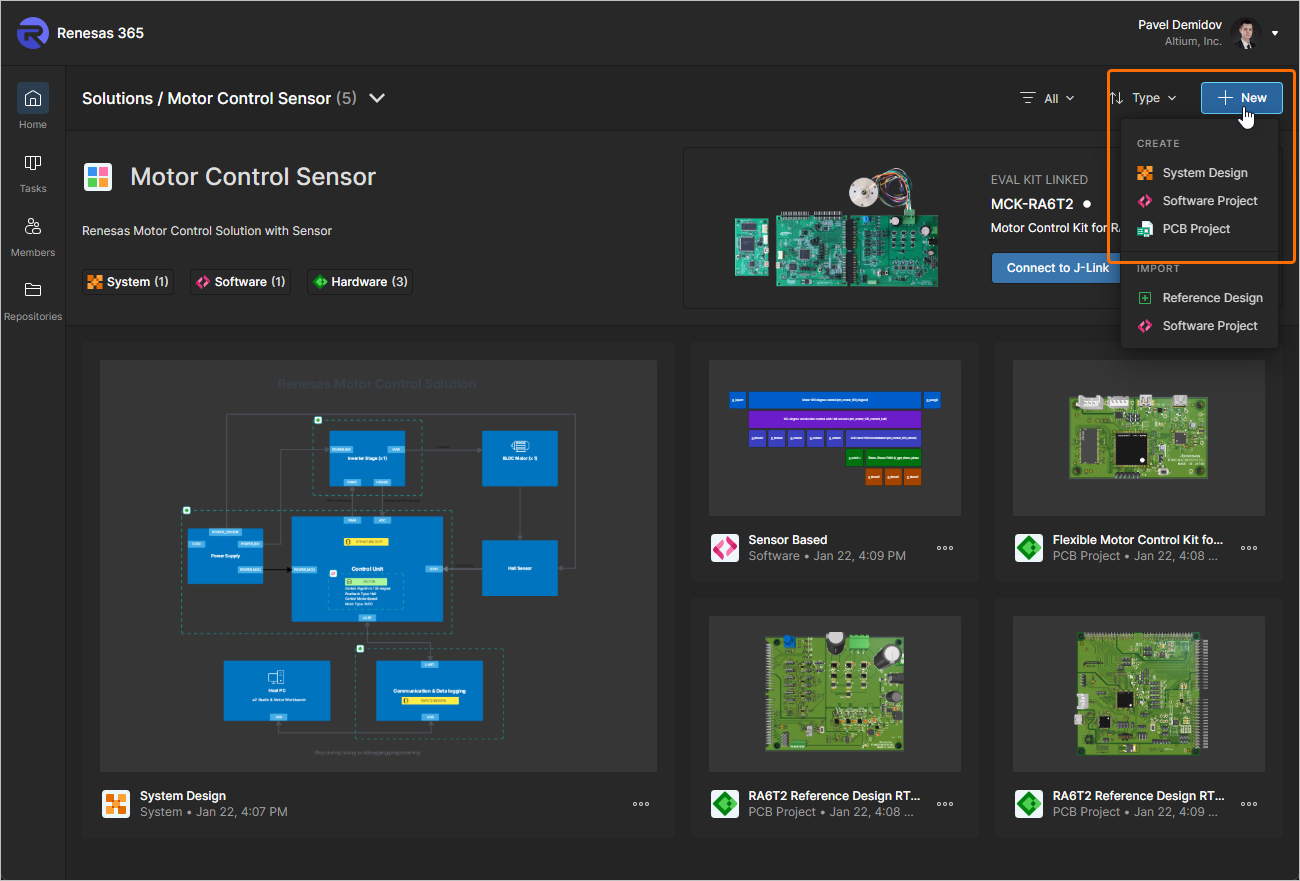This screenshot has height=881, width=1300.
Task: Open the Sensor Based software thumbnail
Action: 834,438
